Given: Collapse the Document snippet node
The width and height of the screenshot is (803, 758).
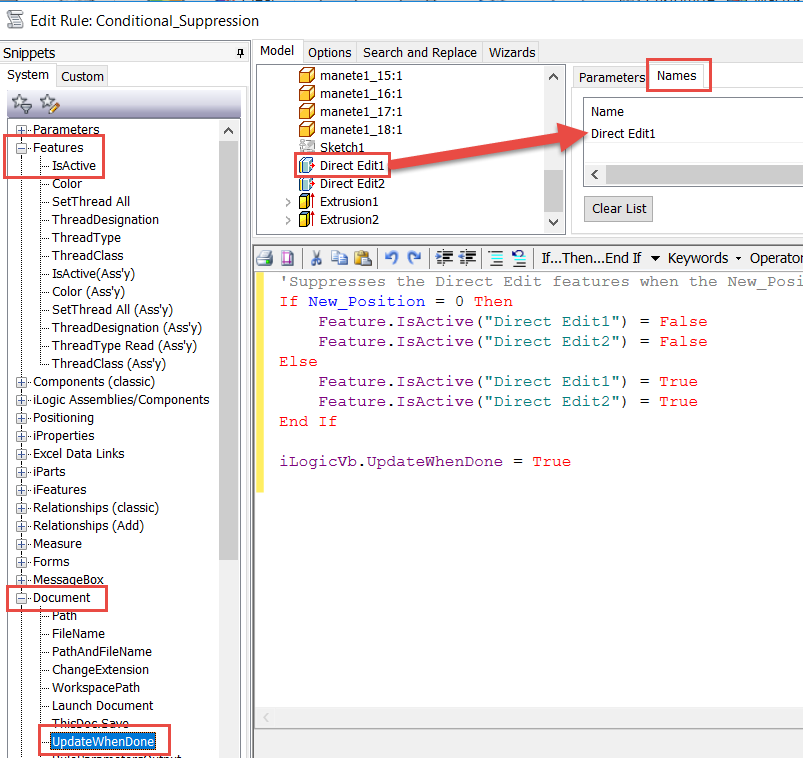Looking at the screenshot, I should [21, 598].
